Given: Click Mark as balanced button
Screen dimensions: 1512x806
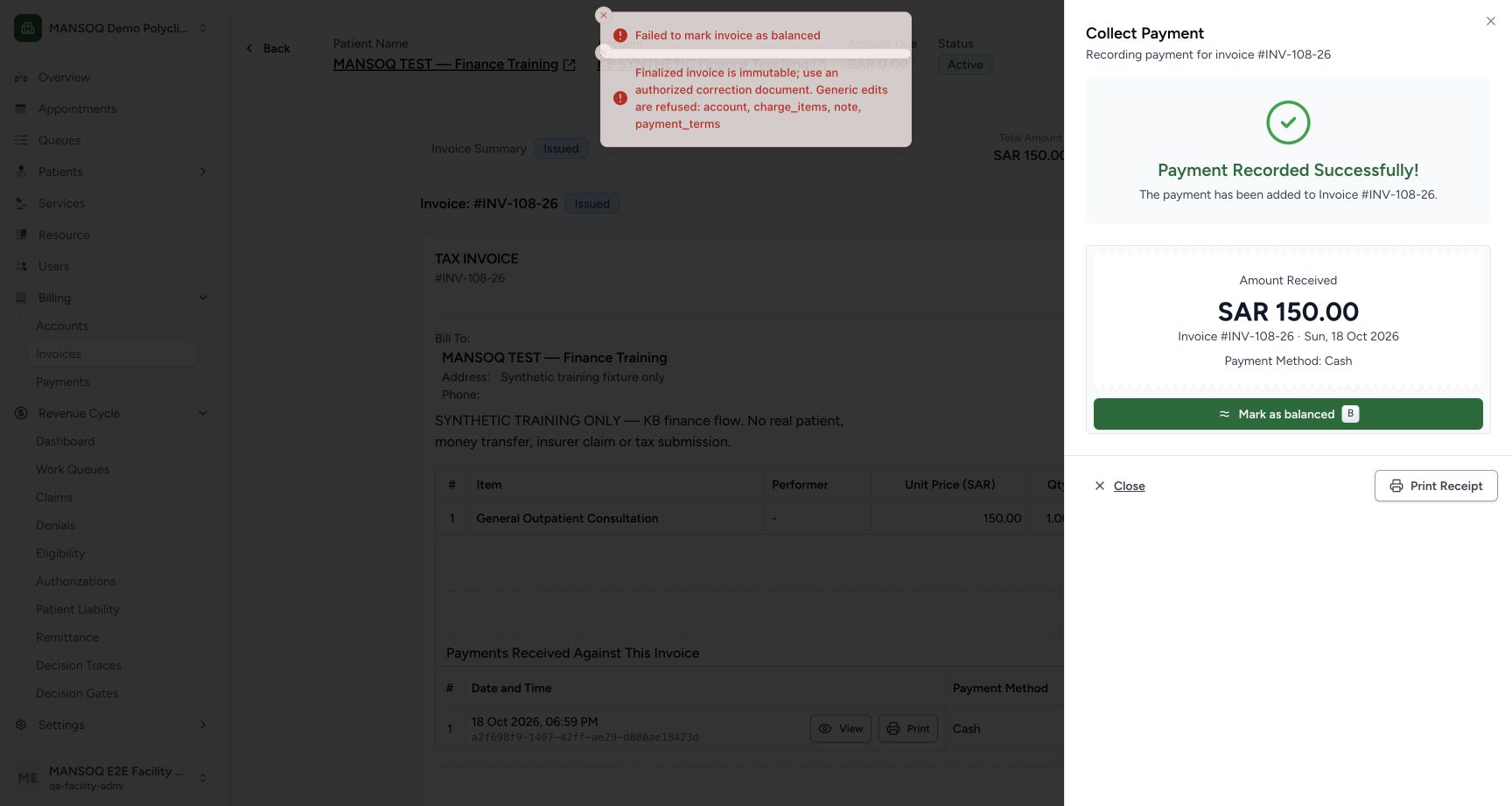Looking at the screenshot, I should pos(1288,414).
